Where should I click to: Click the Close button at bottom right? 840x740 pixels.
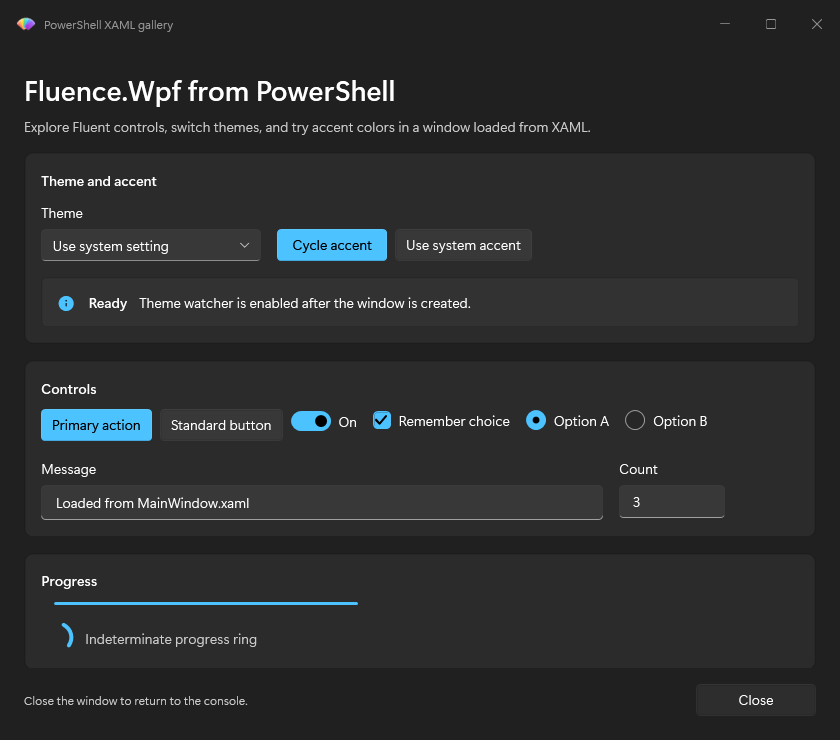pyautogui.click(x=755, y=700)
